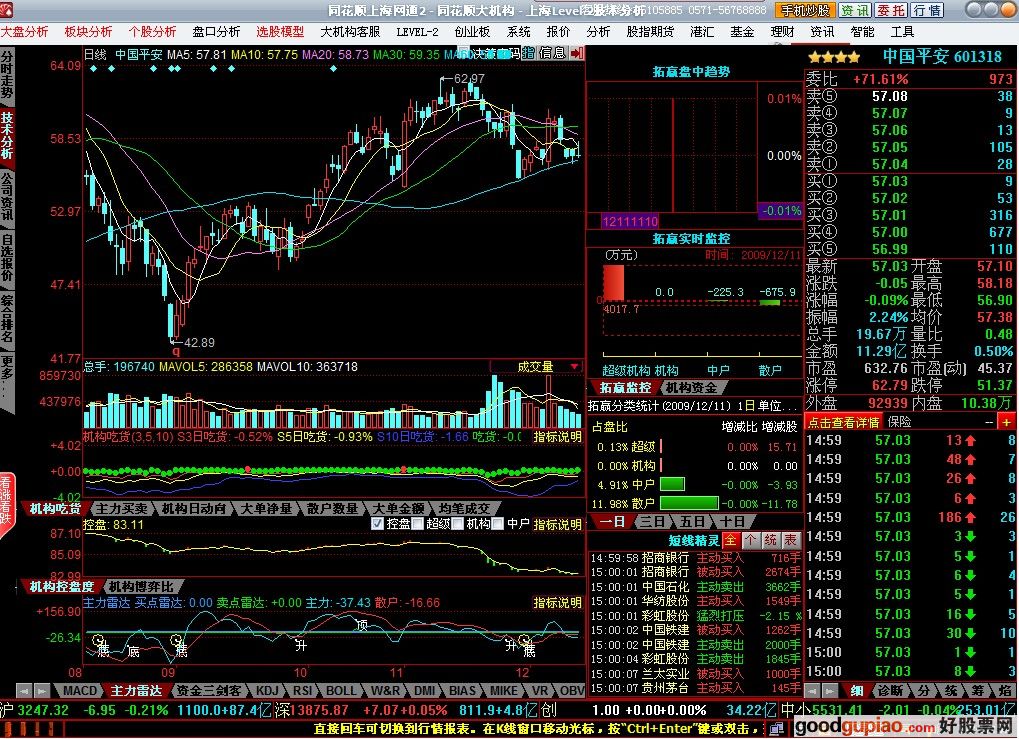
Task: Select the 统 filter in 短线精灵
Action: (x=771, y=540)
